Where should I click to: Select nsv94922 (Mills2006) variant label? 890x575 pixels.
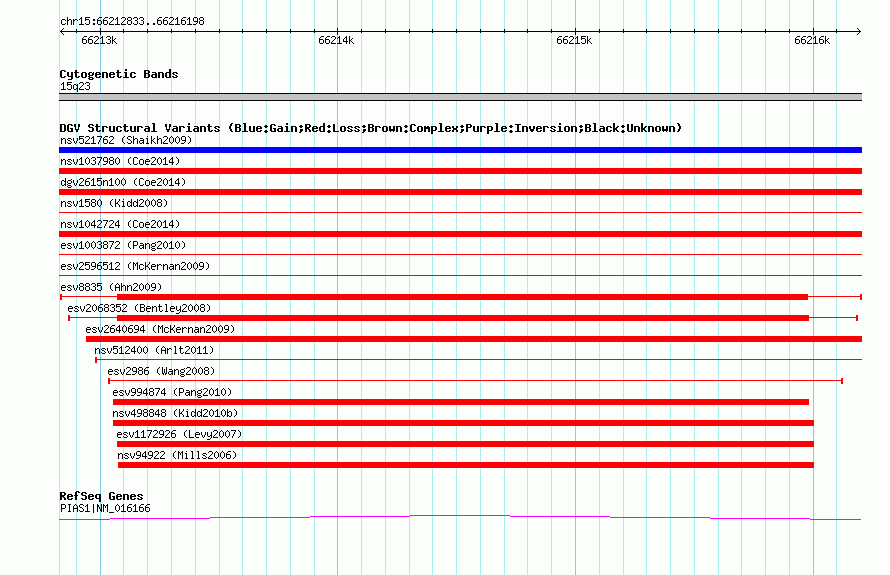pos(177,455)
